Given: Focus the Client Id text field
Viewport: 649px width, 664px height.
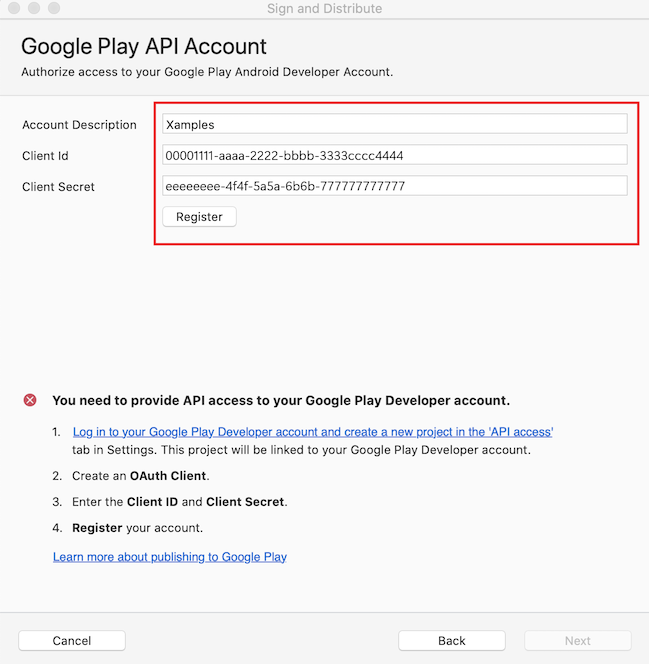Looking at the screenshot, I should (x=395, y=155).
